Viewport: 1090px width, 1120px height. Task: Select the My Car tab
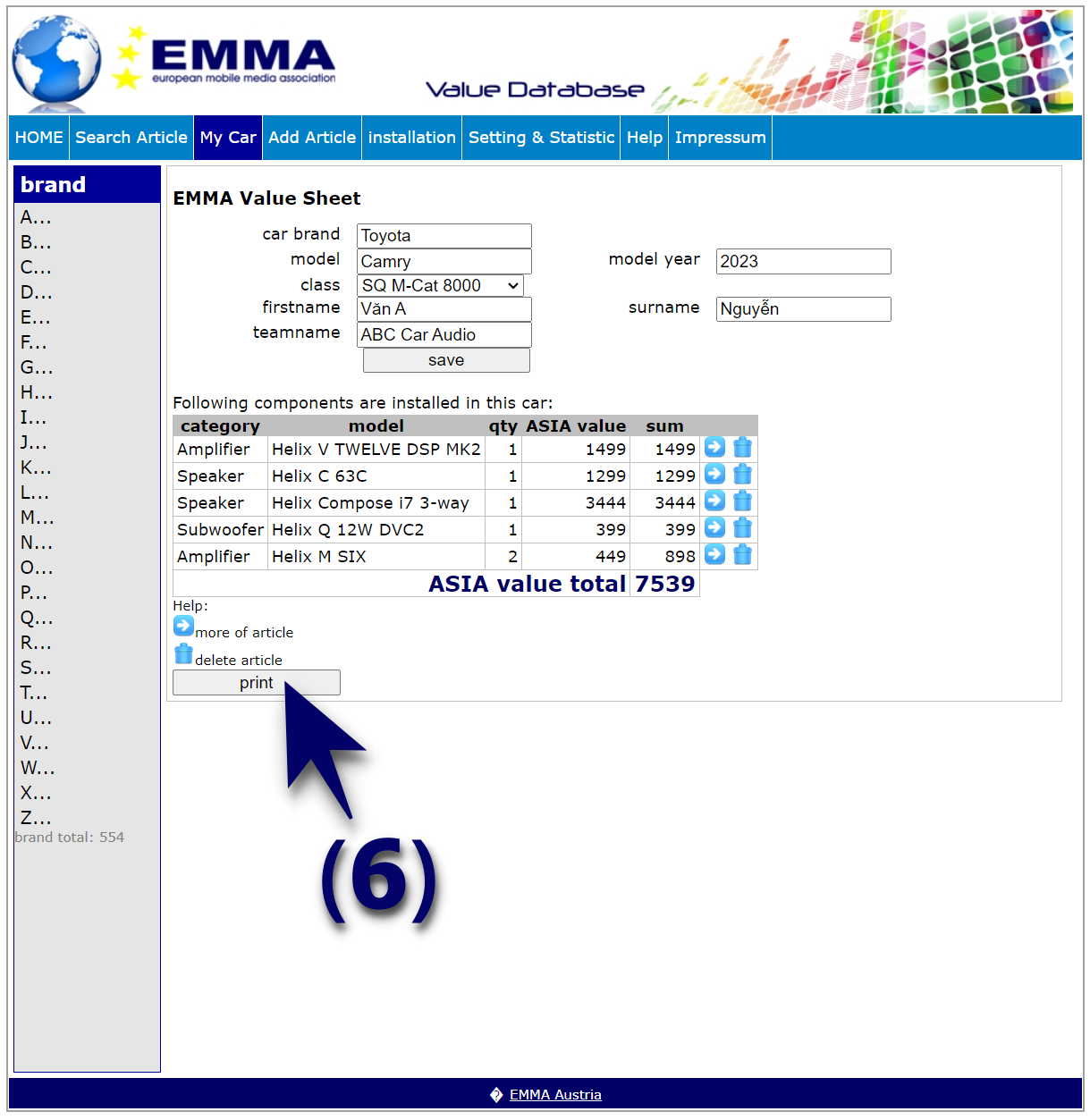pyautogui.click(x=228, y=138)
